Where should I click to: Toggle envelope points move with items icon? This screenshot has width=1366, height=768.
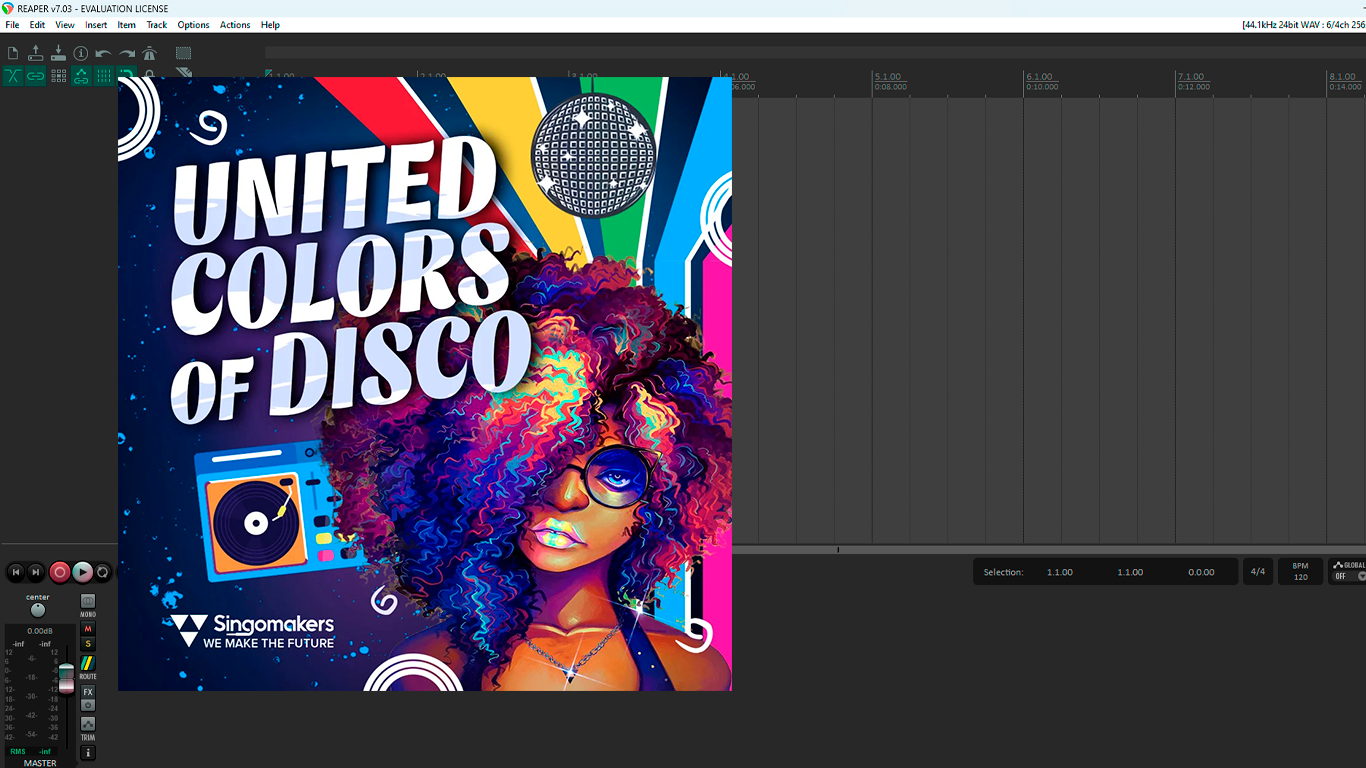(x=81, y=75)
